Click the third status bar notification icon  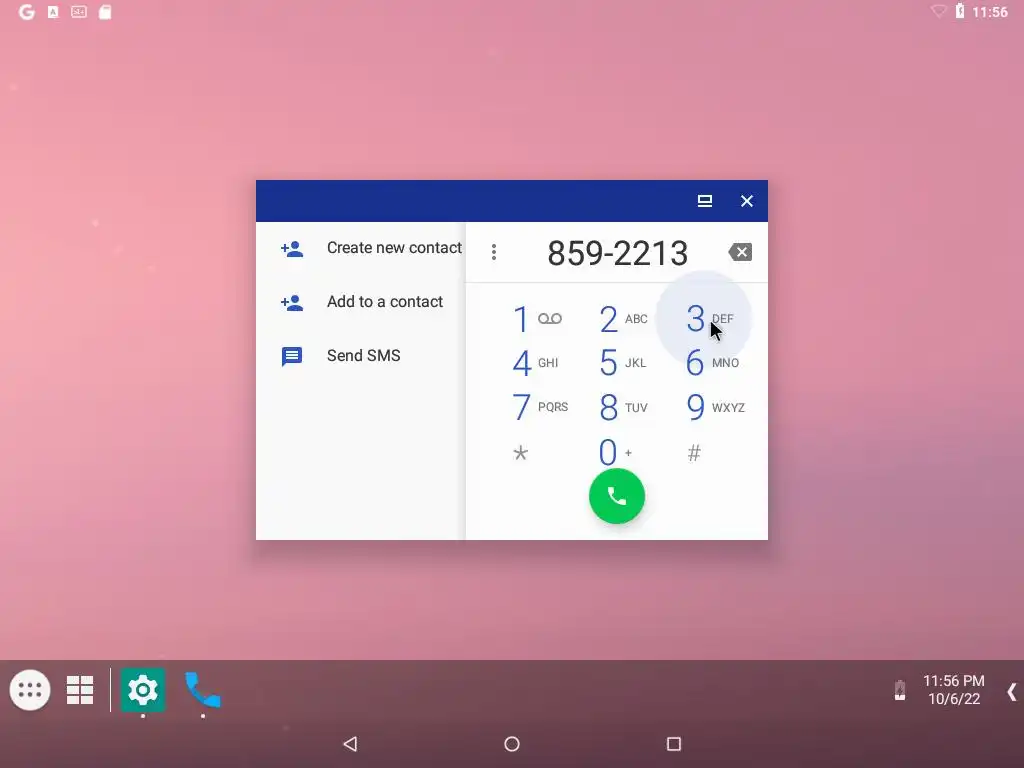[78, 12]
